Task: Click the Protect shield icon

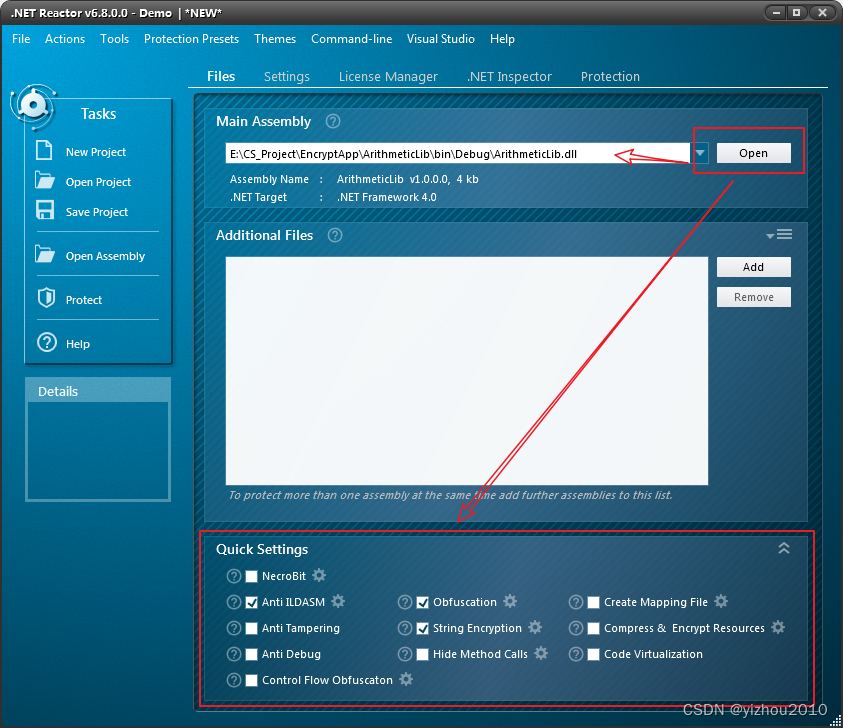Action: click(46, 298)
